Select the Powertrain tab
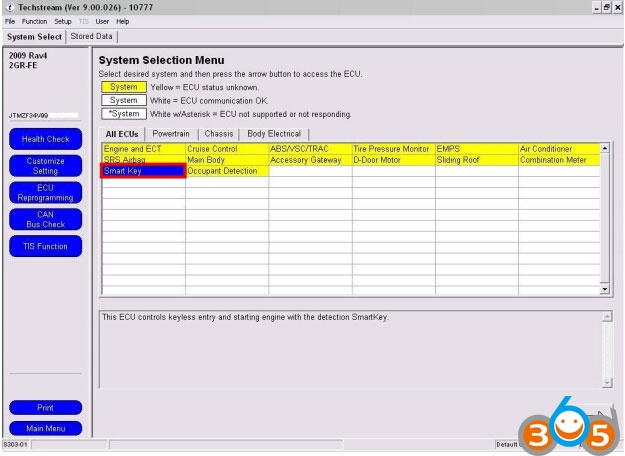 [171, 134]
